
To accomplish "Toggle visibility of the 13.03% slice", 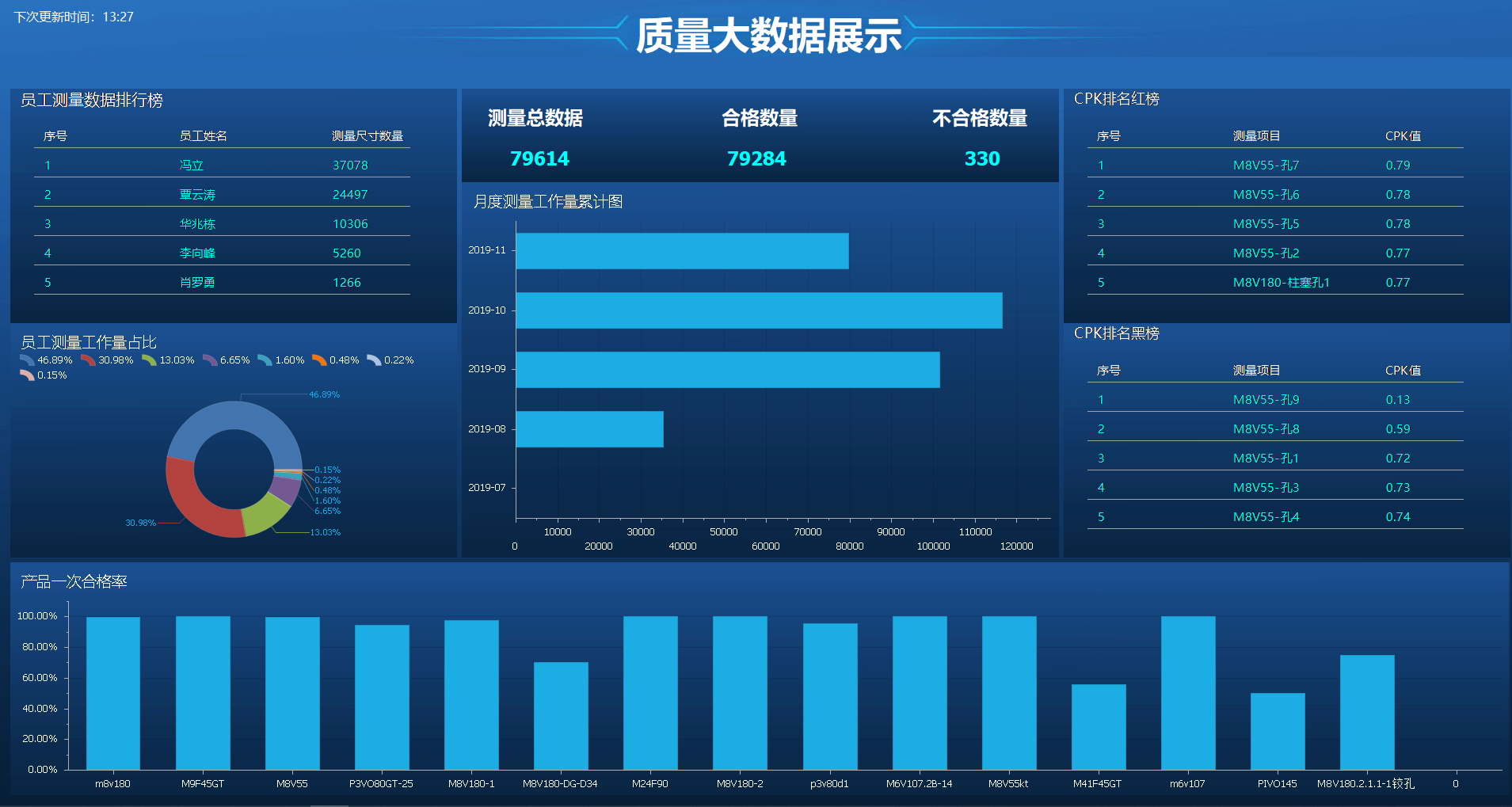I will tap(147, 360).
